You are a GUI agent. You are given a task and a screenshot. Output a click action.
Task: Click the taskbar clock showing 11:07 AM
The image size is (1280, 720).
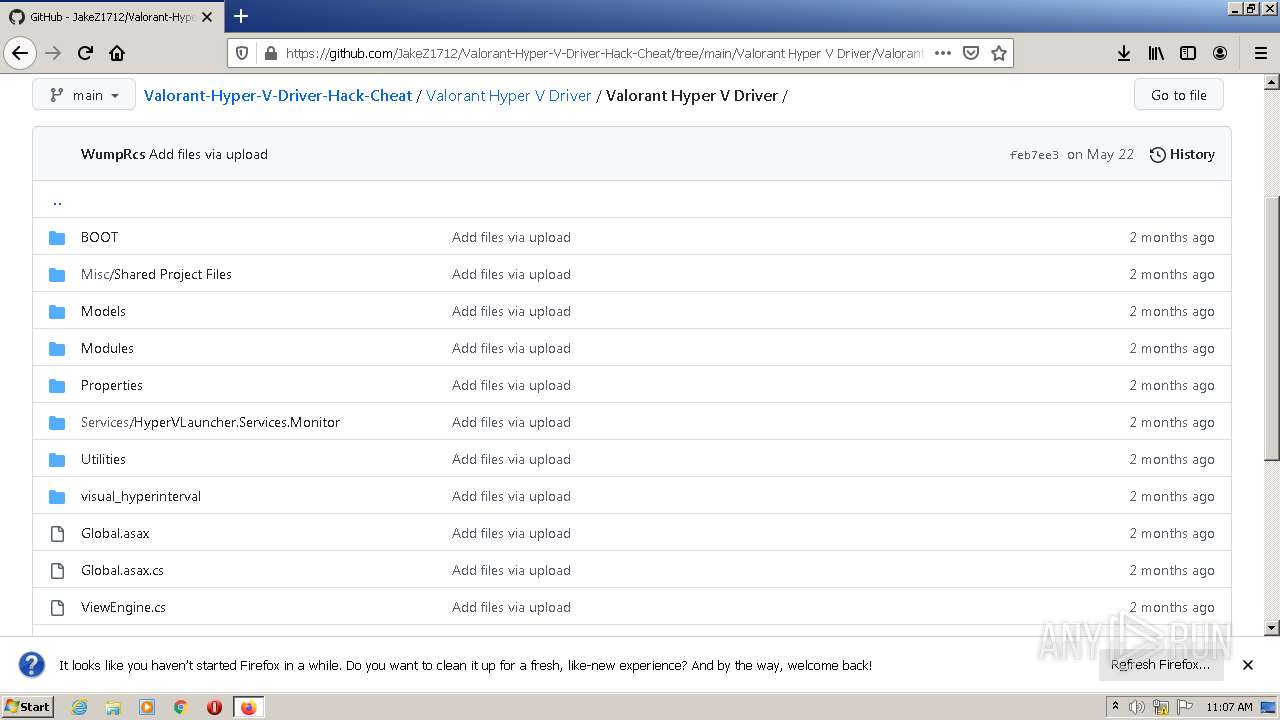pos(1229,707)
